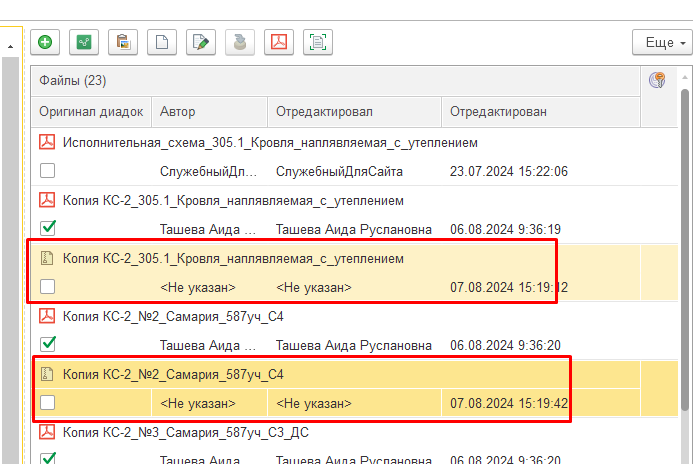Click the scan document toolbar icon
This screenshot has height=464, width=693.
[x=318, y=42]
